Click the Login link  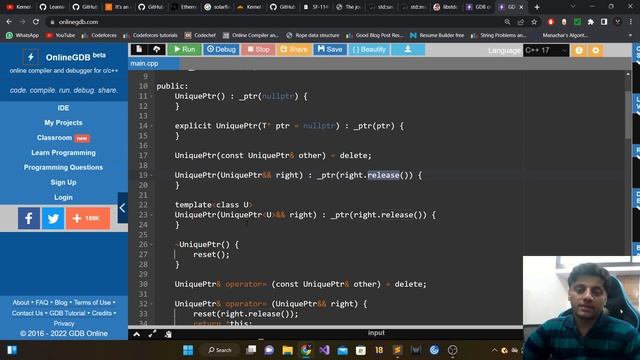[63, 197]
